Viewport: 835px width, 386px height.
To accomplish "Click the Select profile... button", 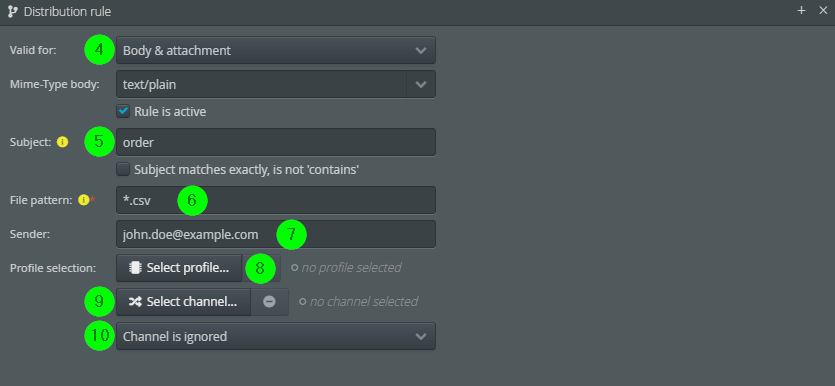I will click(x=179, y=268).
